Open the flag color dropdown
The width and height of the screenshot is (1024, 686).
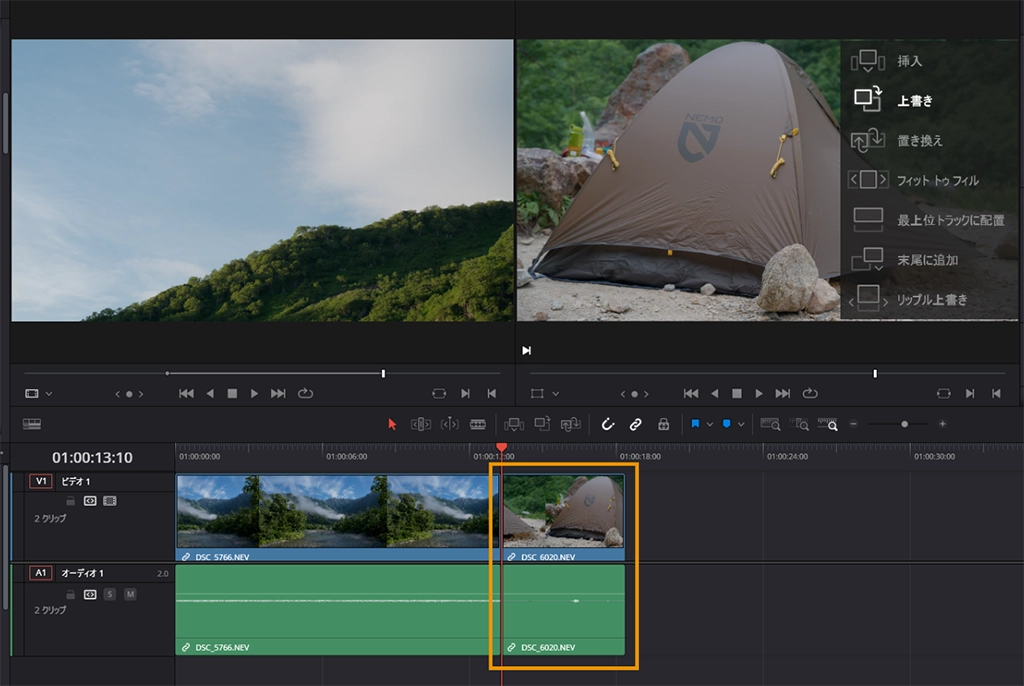pyautogui.click(x=710, y=424)
